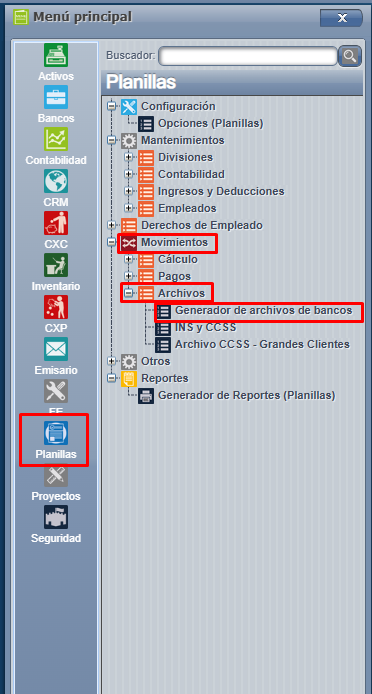Open the CXC module icon
Image resolution: width=372 pixels, height=694 pixels.
point(56,223)
